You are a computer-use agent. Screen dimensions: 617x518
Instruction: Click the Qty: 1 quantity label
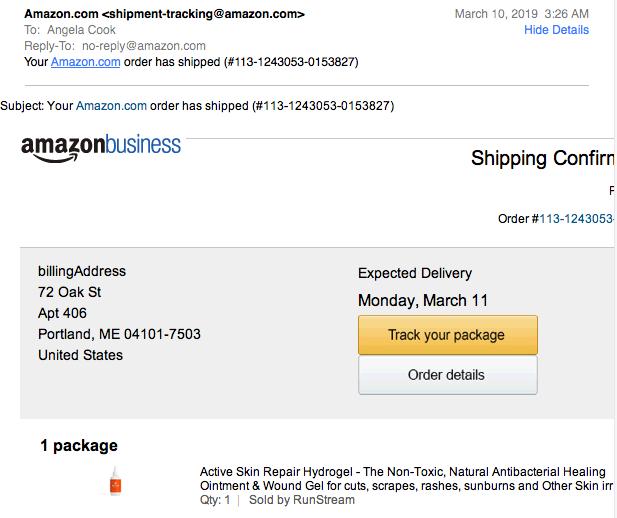point(215,500)
